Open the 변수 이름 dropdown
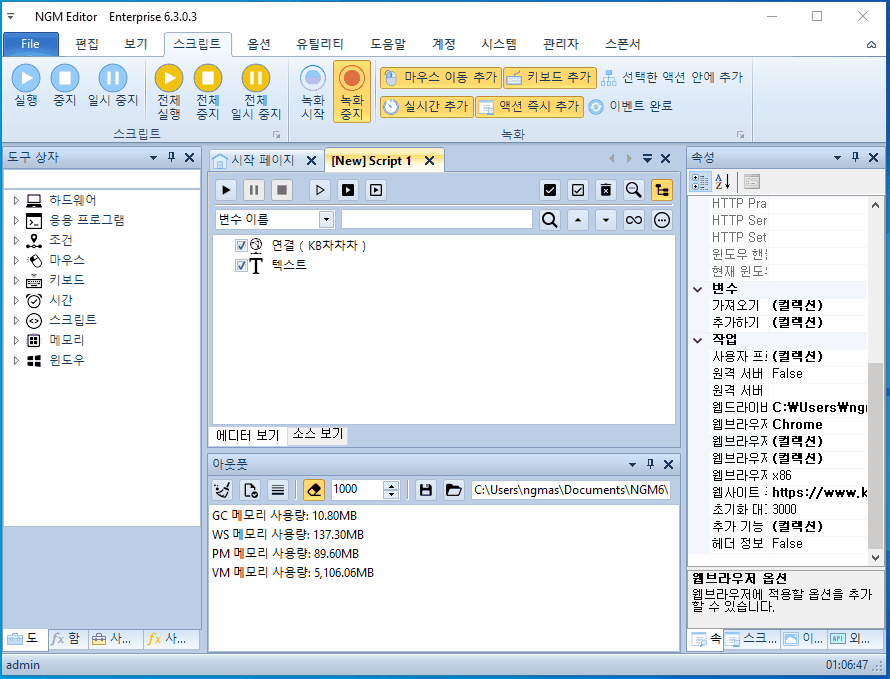The width and height of the screenshot is (890, 679). [326, 220]
